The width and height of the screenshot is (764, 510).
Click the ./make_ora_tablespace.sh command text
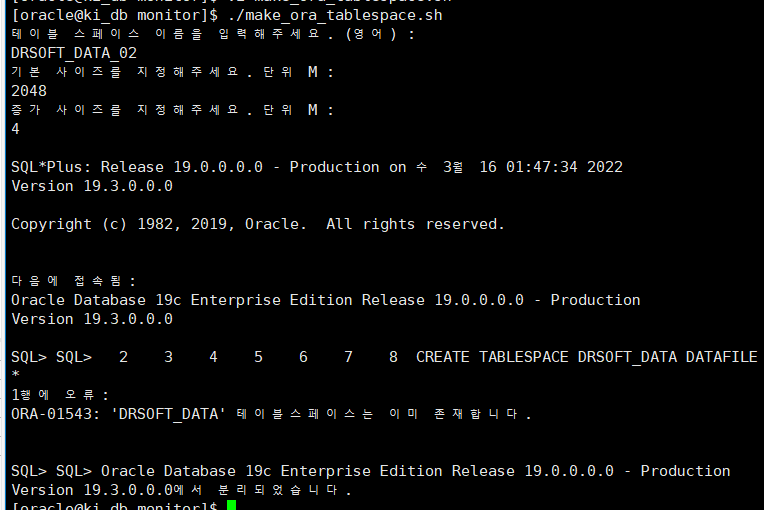coord(335,15)
